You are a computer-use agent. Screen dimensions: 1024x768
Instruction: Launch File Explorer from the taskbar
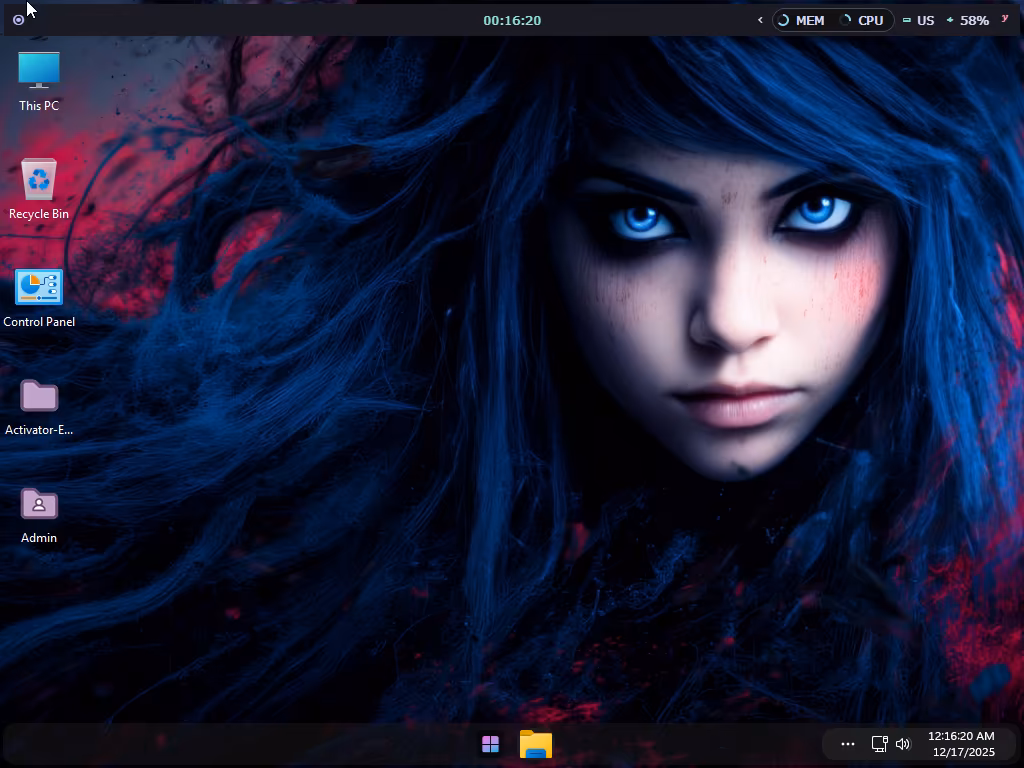click(x=536, y=744)
